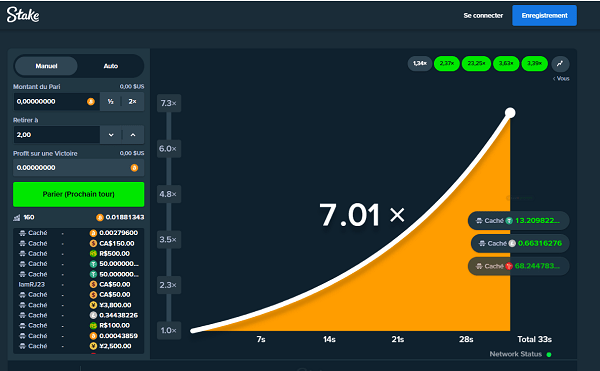The height and width of the screenshot is (371, 600).
Task: Click the litecoin icon next to 0.66316276
Action: pos(512,243)
